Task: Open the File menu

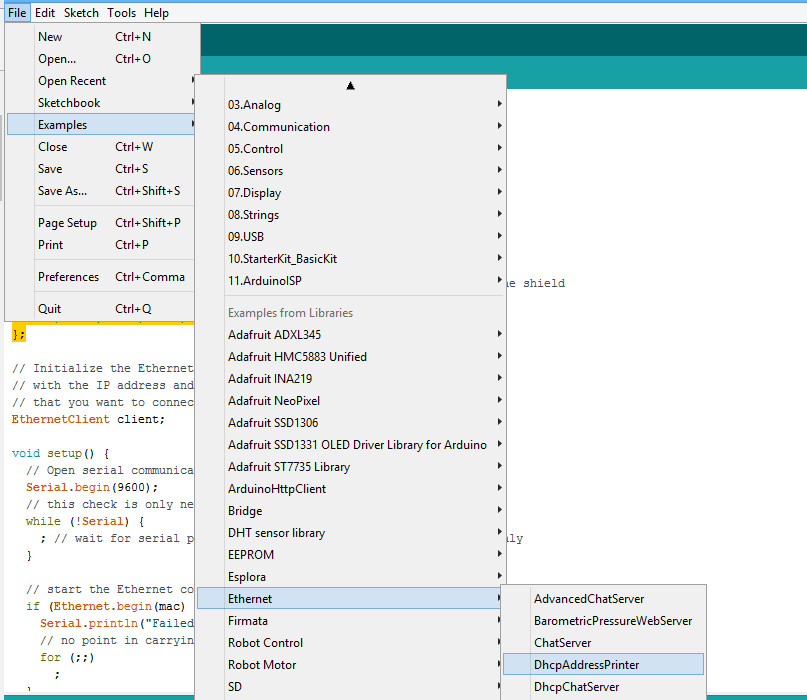Action: (x=17, y=13)
